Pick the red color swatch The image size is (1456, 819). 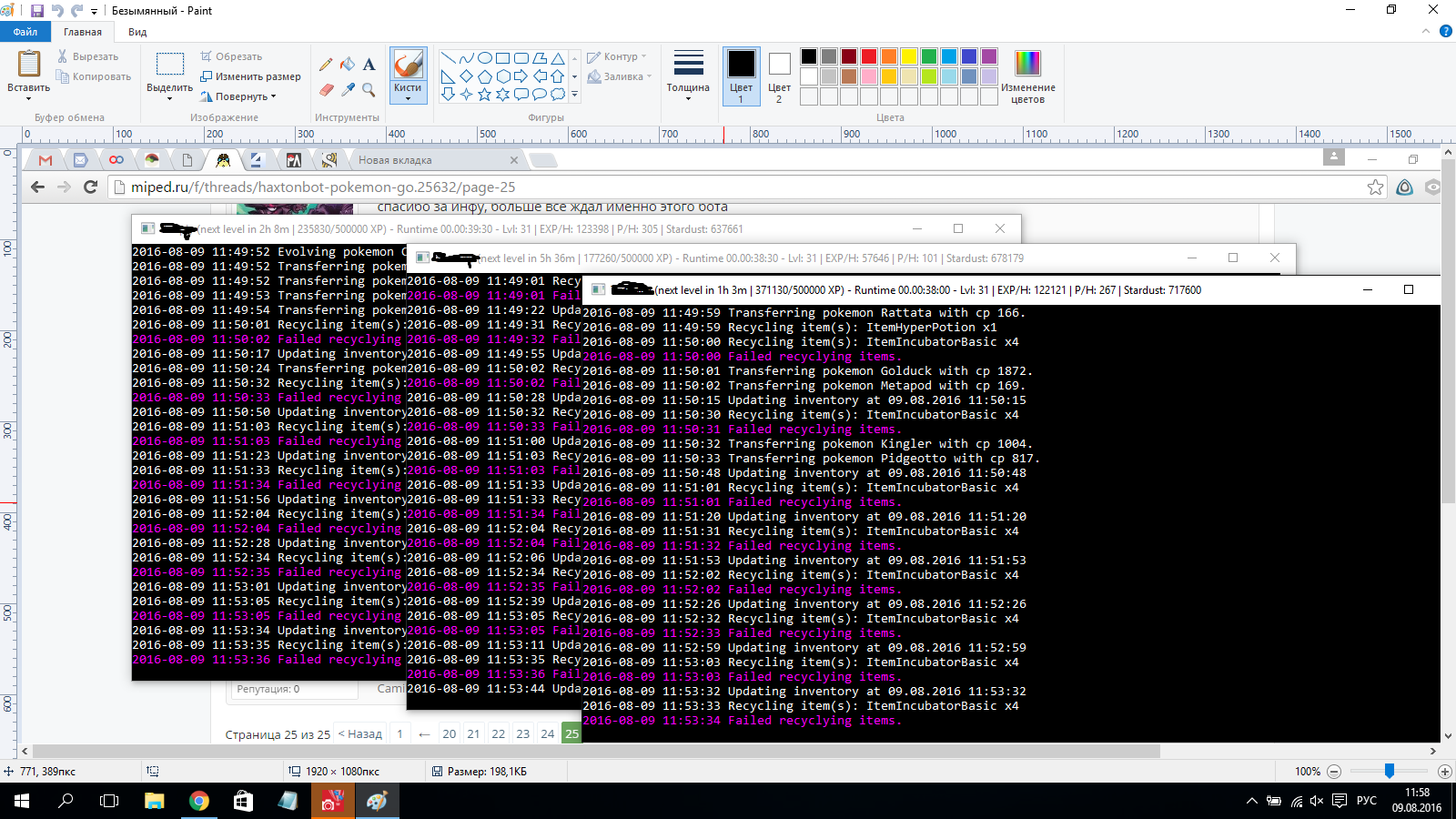[869, 56]
